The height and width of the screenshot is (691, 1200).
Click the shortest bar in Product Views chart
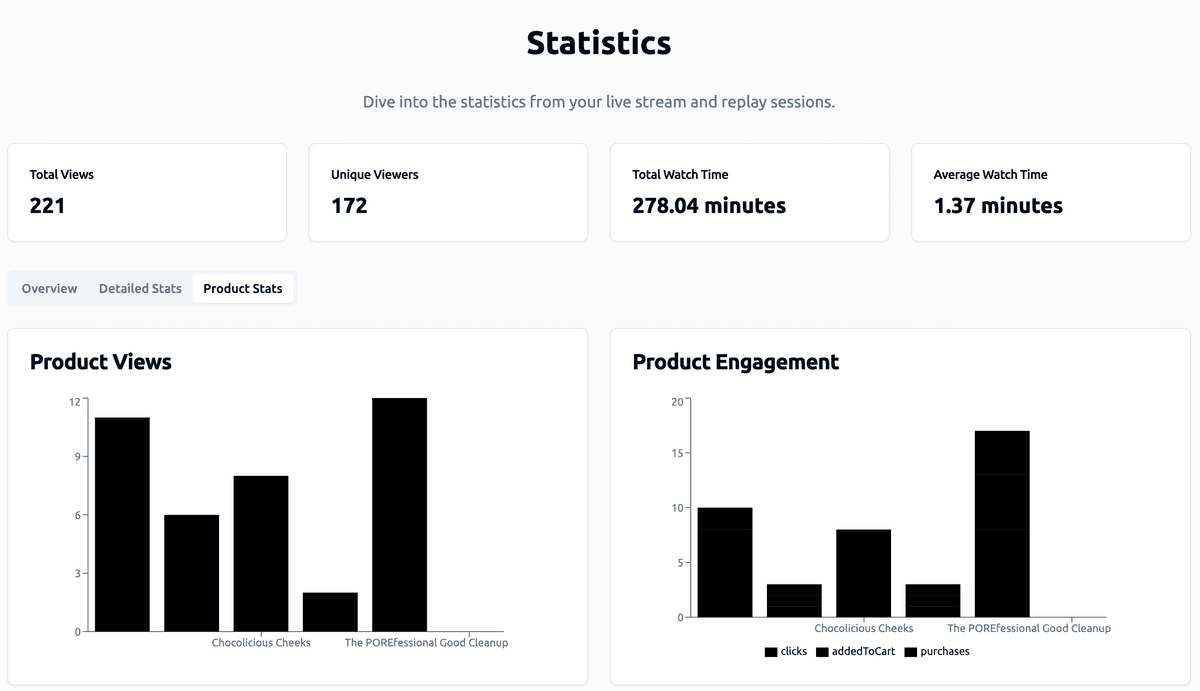330,611
